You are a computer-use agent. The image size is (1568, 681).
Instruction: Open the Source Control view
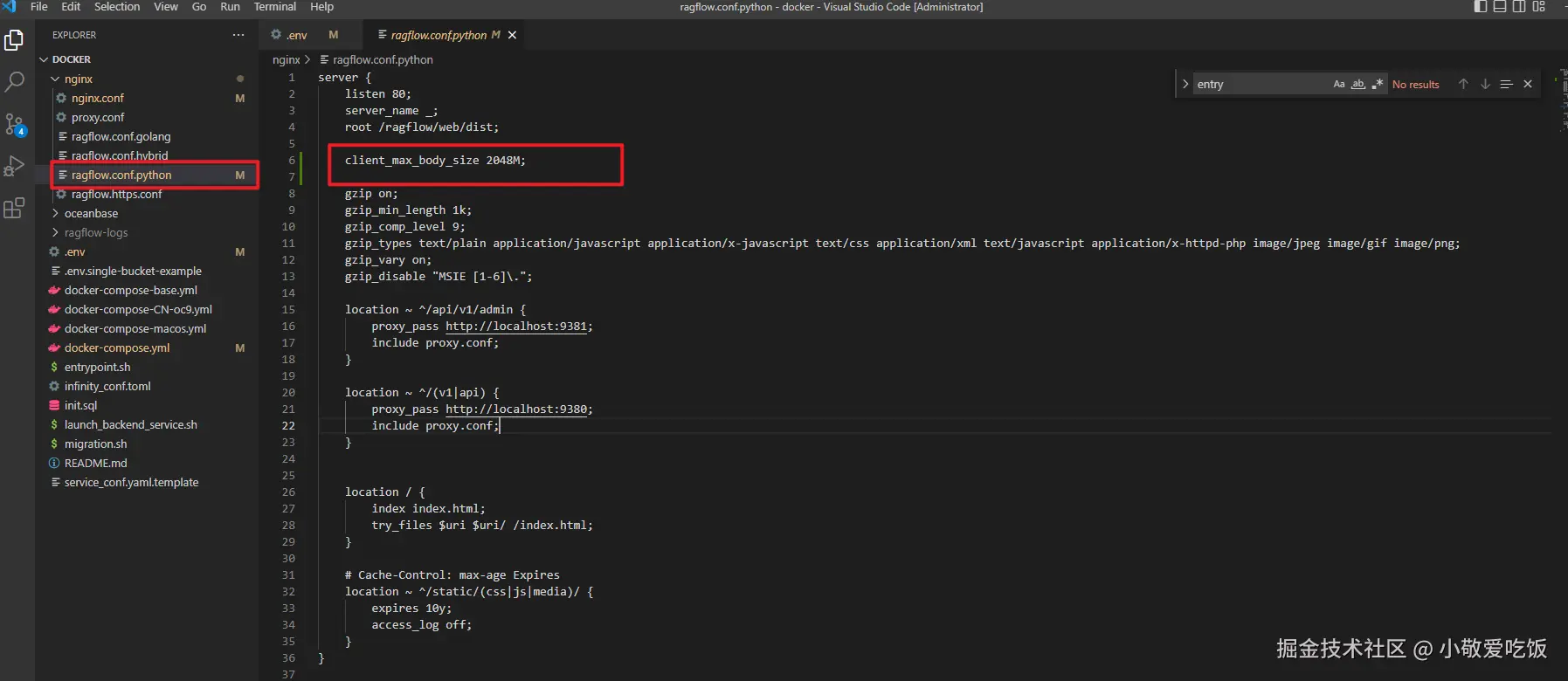click(15, 124)
